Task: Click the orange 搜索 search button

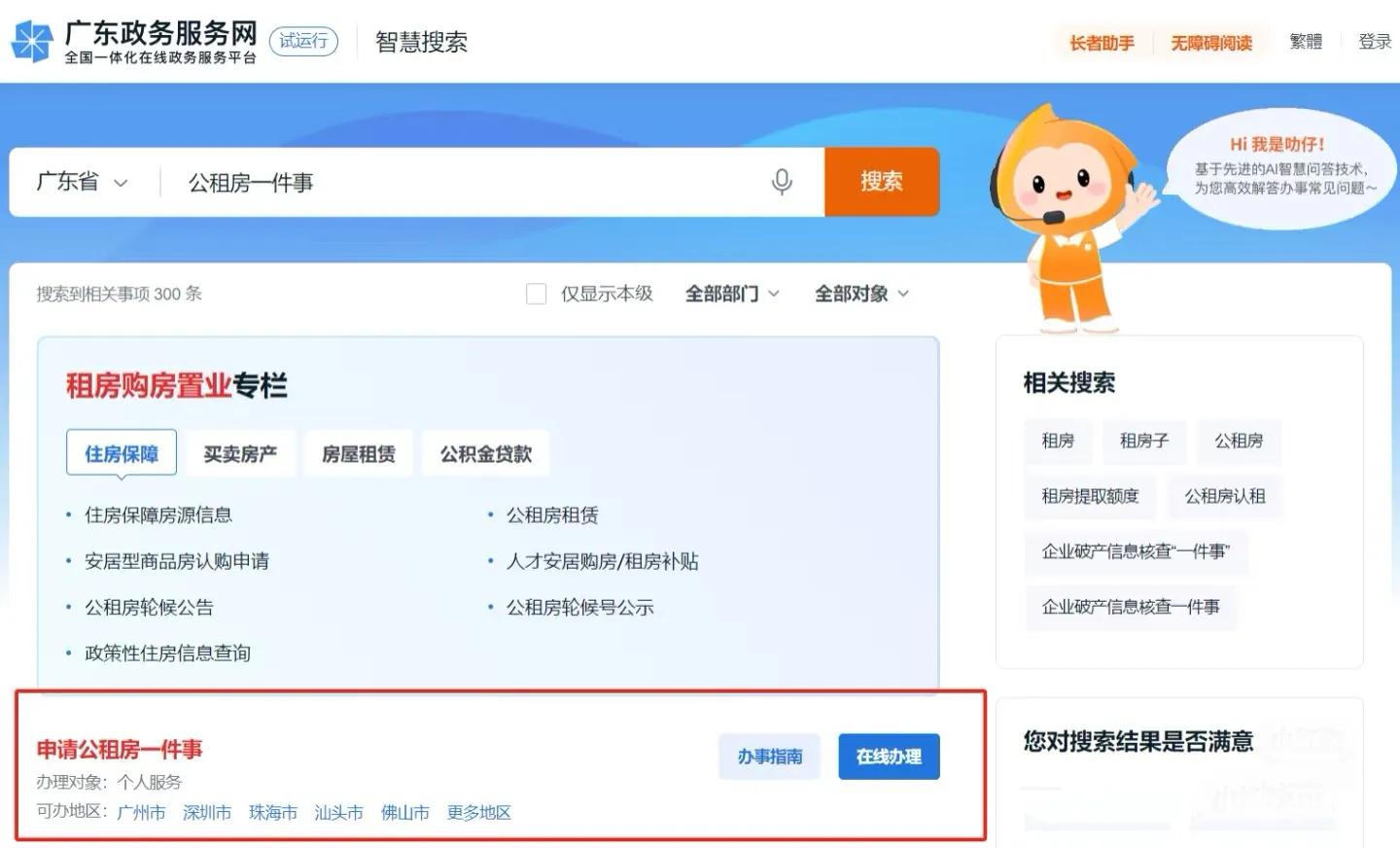Action: pos(881,182)
